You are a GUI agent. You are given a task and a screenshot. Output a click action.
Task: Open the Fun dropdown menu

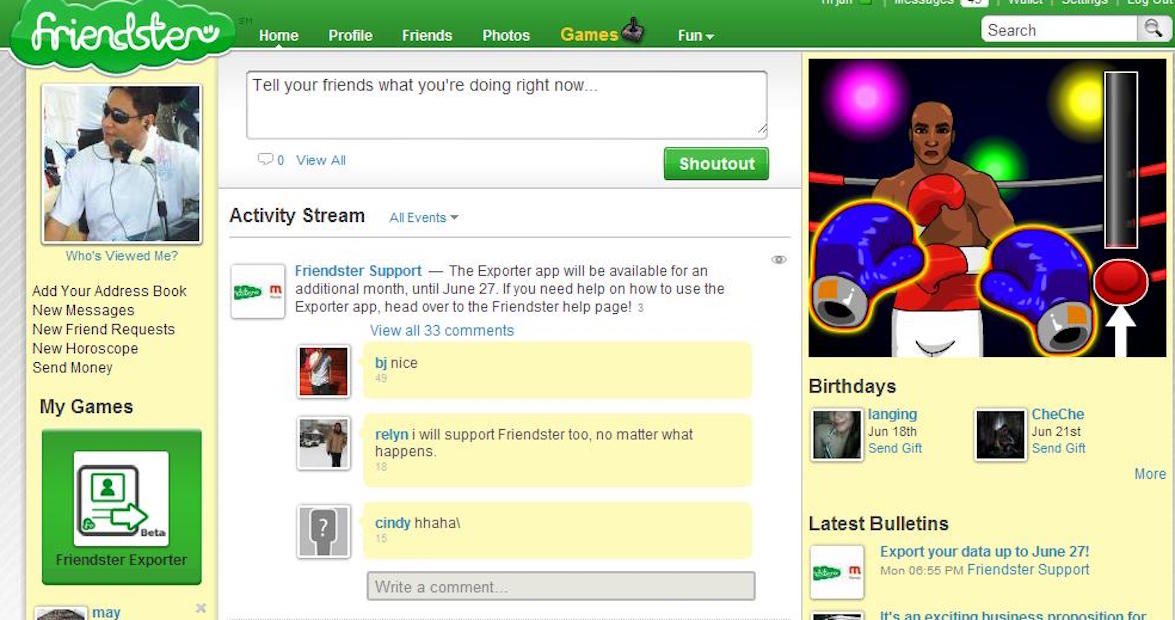[x=695, y=36]
